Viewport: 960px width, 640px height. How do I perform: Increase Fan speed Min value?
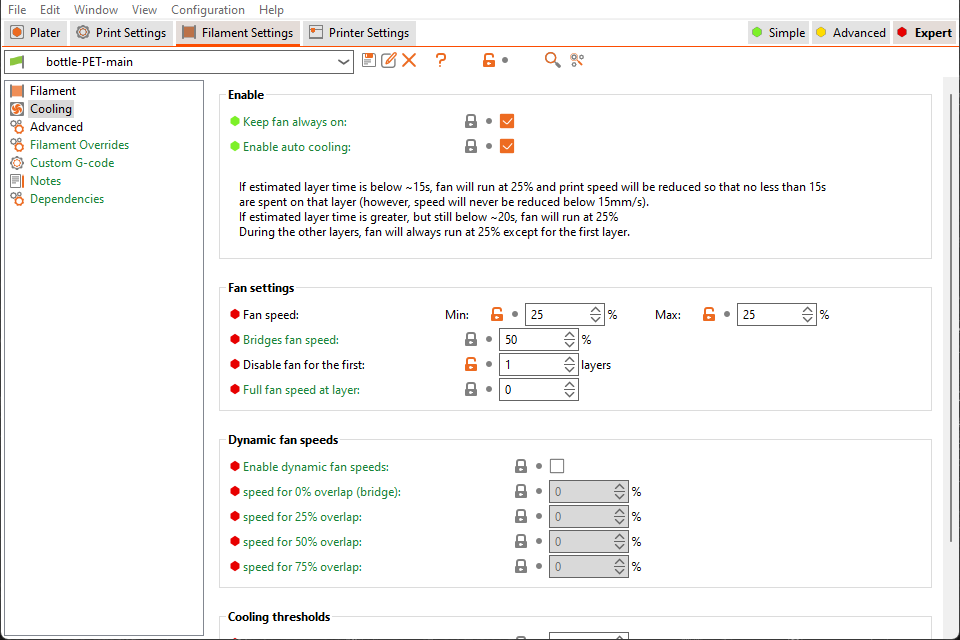click(x=596, y=310)
